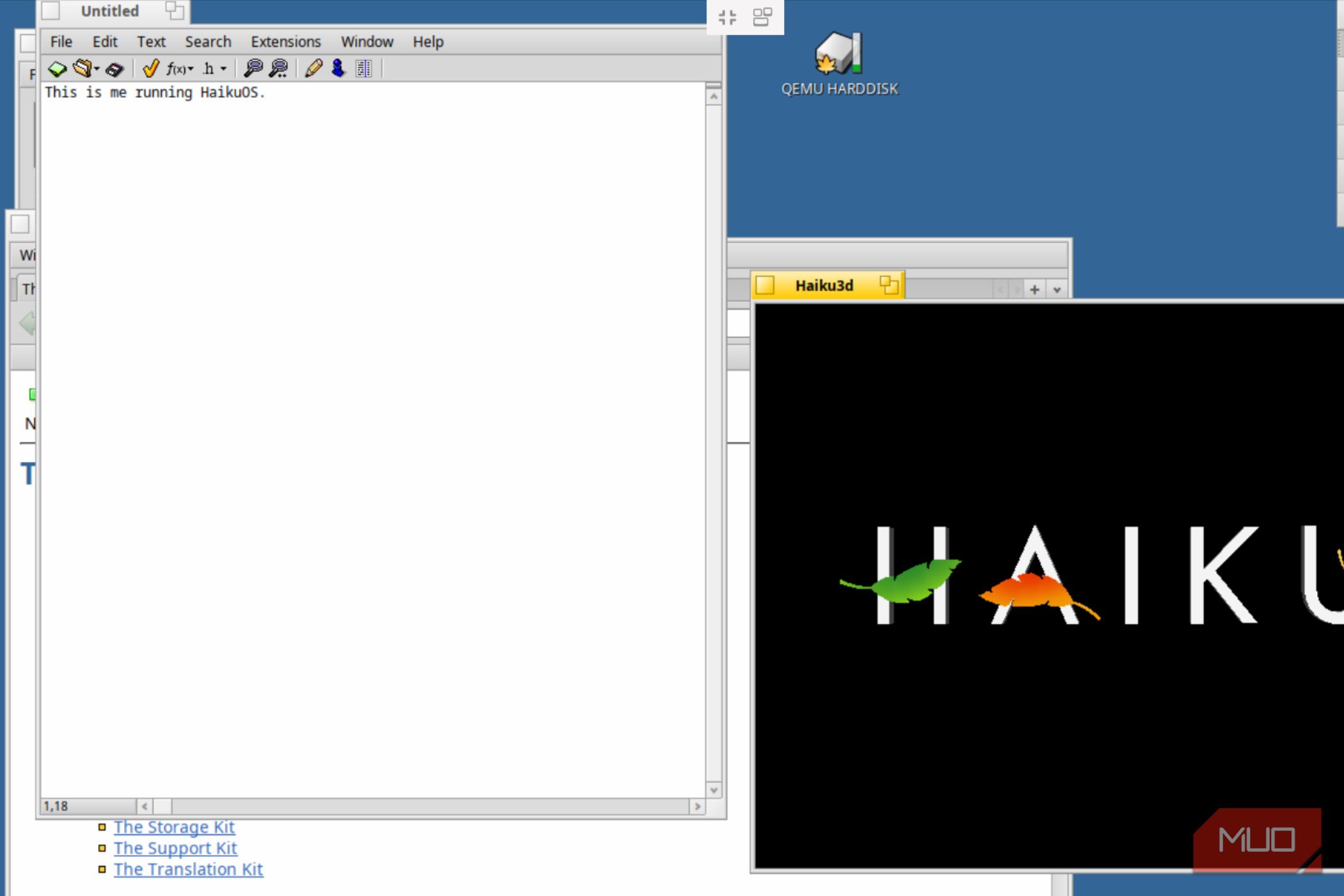Open The Translation Kit link
Image resolution: width=1344 pixels, height=896 pixels.
tap(188, 869)
